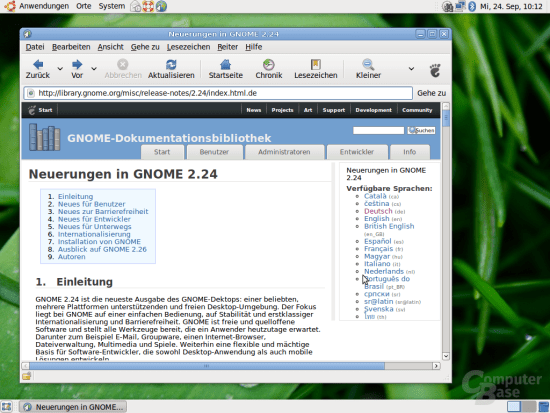Viewport: 550px width, 413px height.
Task: Open Community in the GNOME site bar
Action: point(417,110)
